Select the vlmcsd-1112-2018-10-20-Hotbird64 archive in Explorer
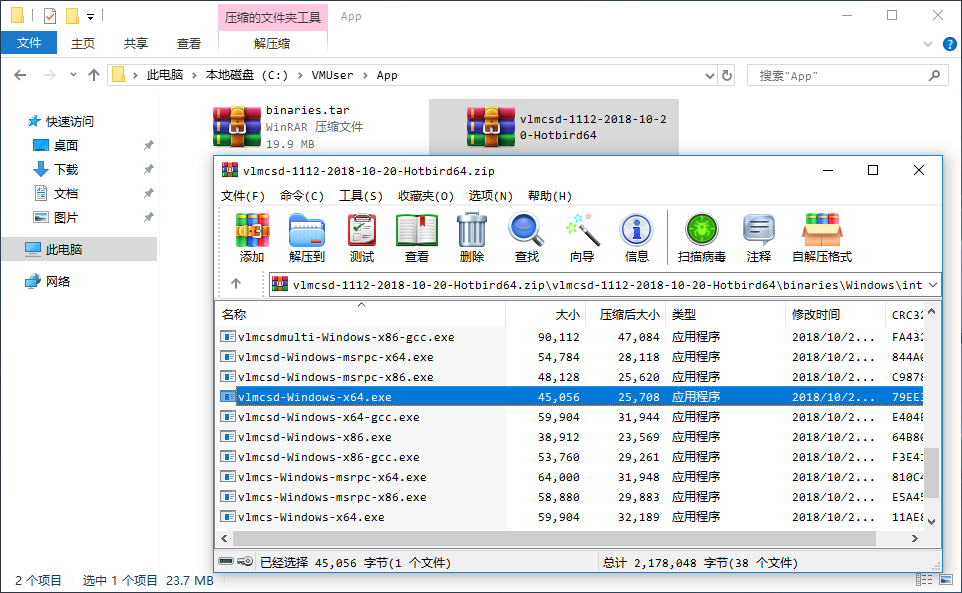The image size is (962, 593). [x=553, y=127]
